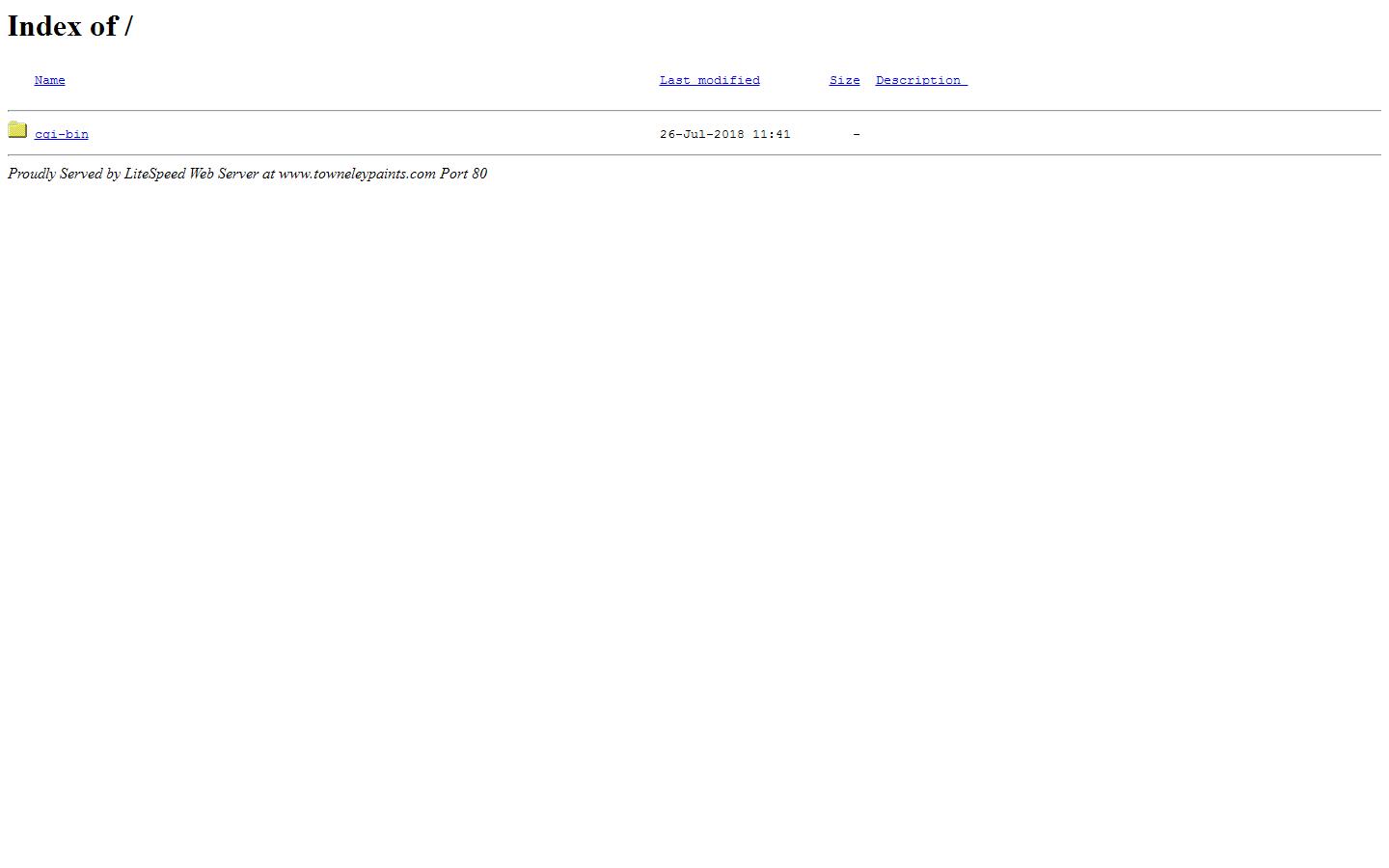The height and width of the screenshot is (868, 1389).
Task: Select the date text 26-Jul-2018 11:41
Action: pyautogui.click(x=725, y=134)
